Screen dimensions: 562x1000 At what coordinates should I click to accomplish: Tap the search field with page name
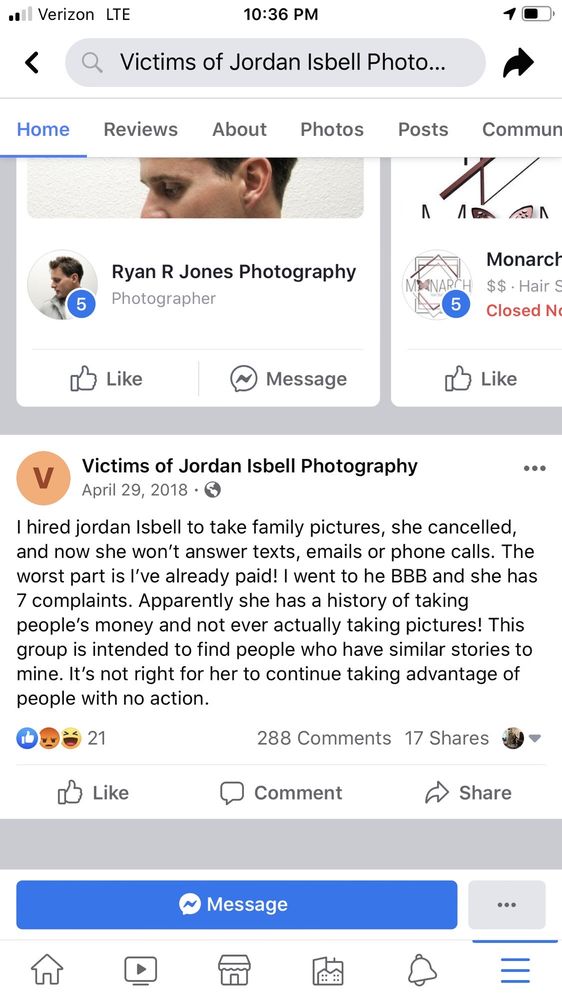tap(275, 62)
